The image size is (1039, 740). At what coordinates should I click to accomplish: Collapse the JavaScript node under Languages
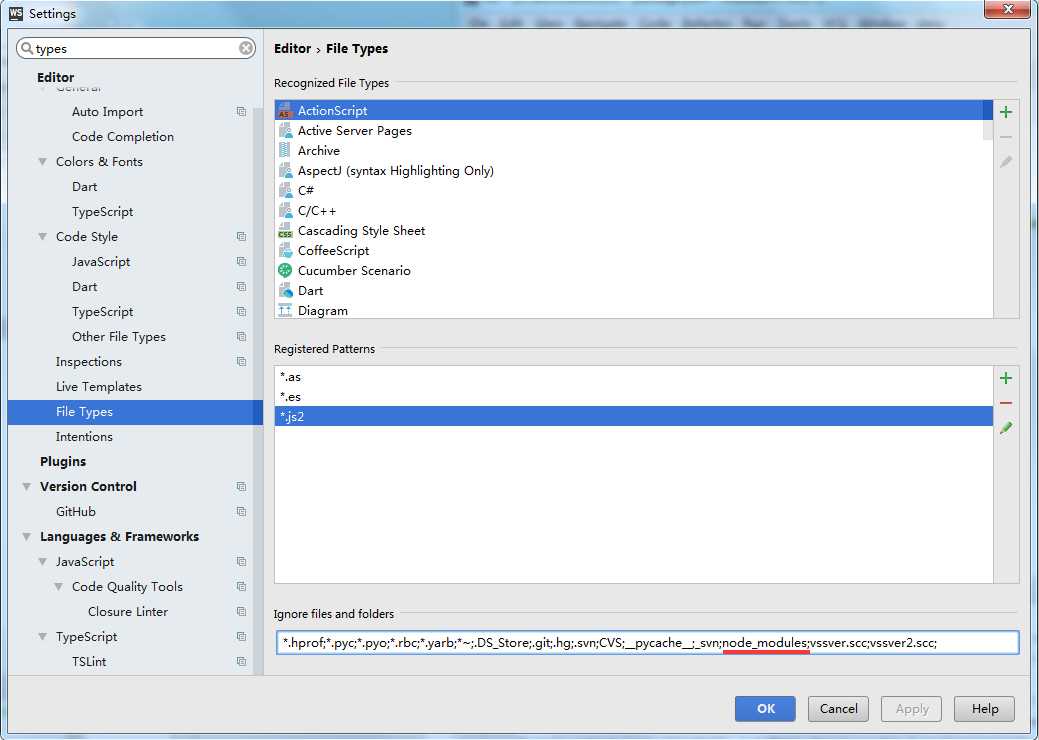(x=42, y=562)
